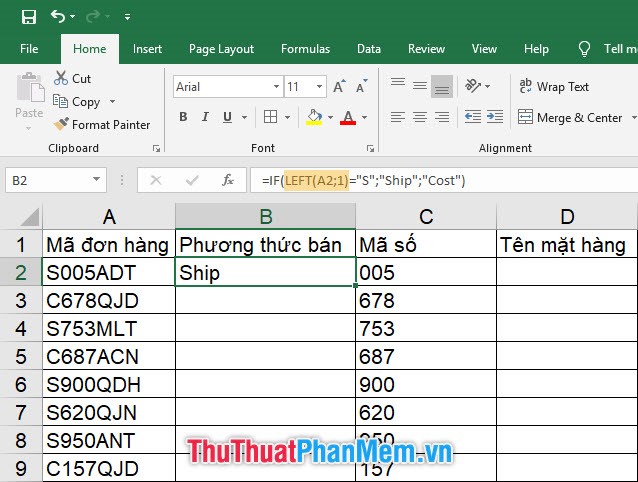Redo the last undone action
The height and width of the screenshot is (482, 638).
(93, 17)
